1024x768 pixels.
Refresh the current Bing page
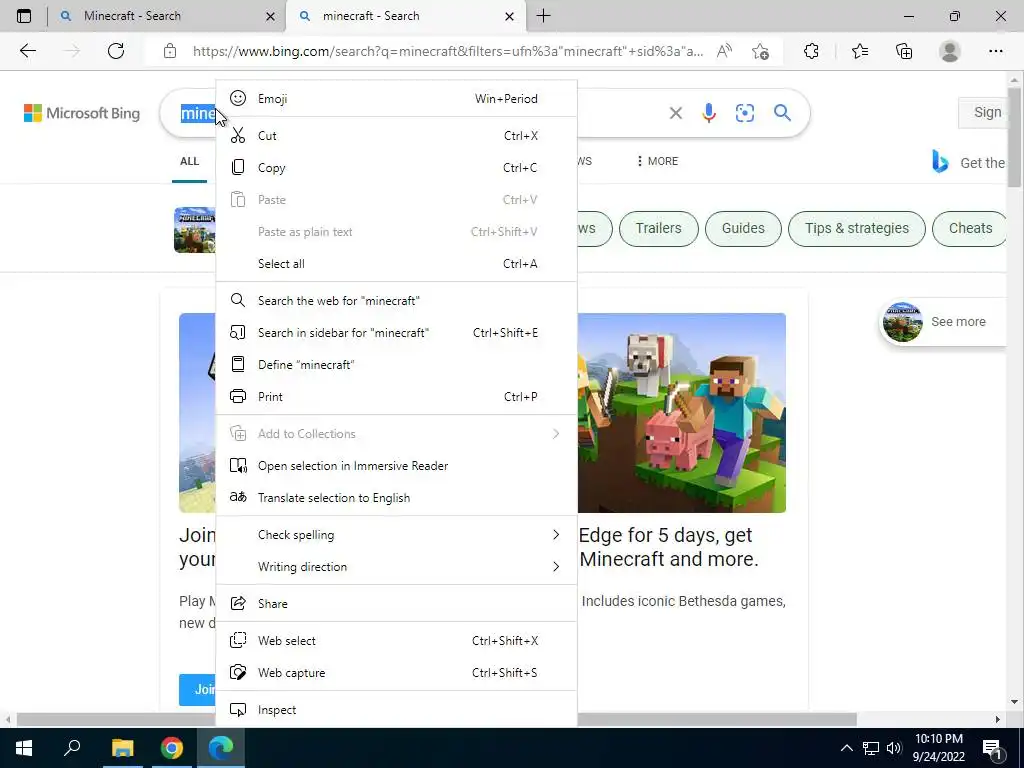(x=116, y=51)
